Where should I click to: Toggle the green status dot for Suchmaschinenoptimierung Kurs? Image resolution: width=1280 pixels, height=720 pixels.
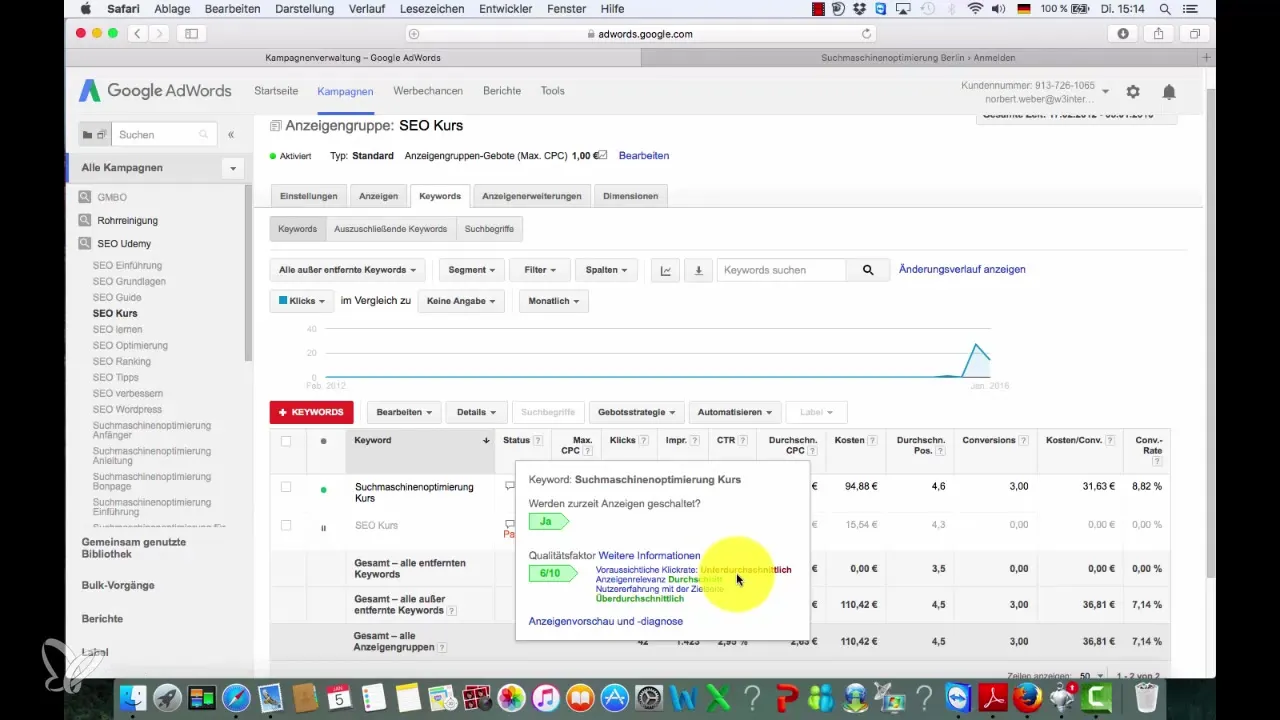point(323,490)
